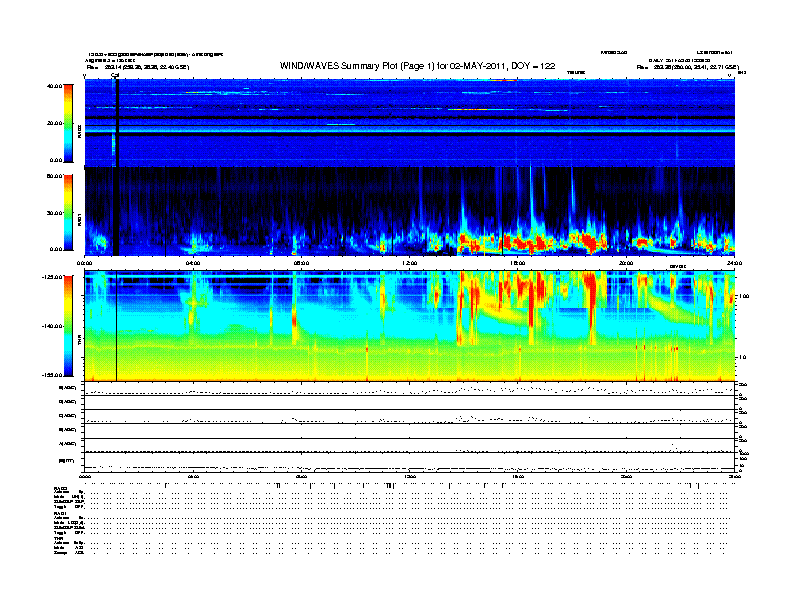
Task: Click the RAD1 heading in bottom status table
Action: coord(60,513)
